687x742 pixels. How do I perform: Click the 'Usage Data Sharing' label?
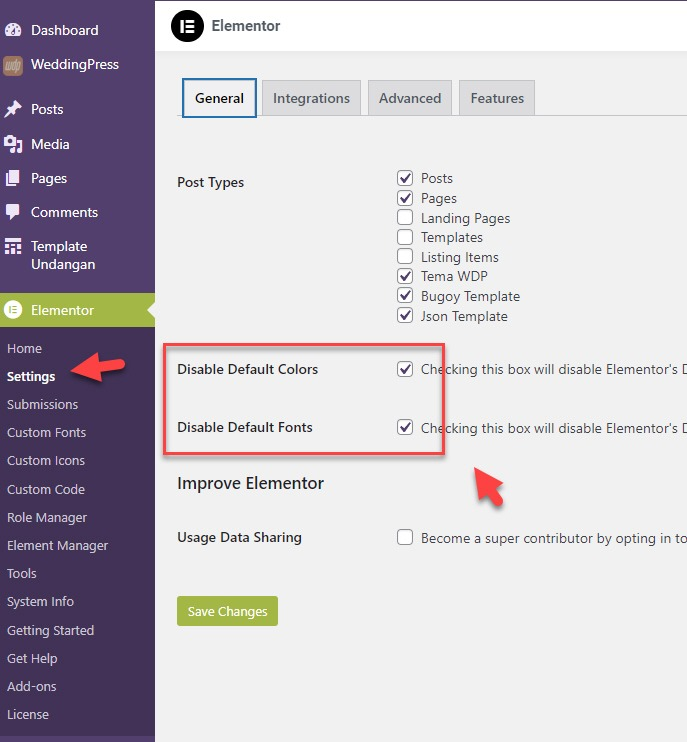tap(239, 538)
